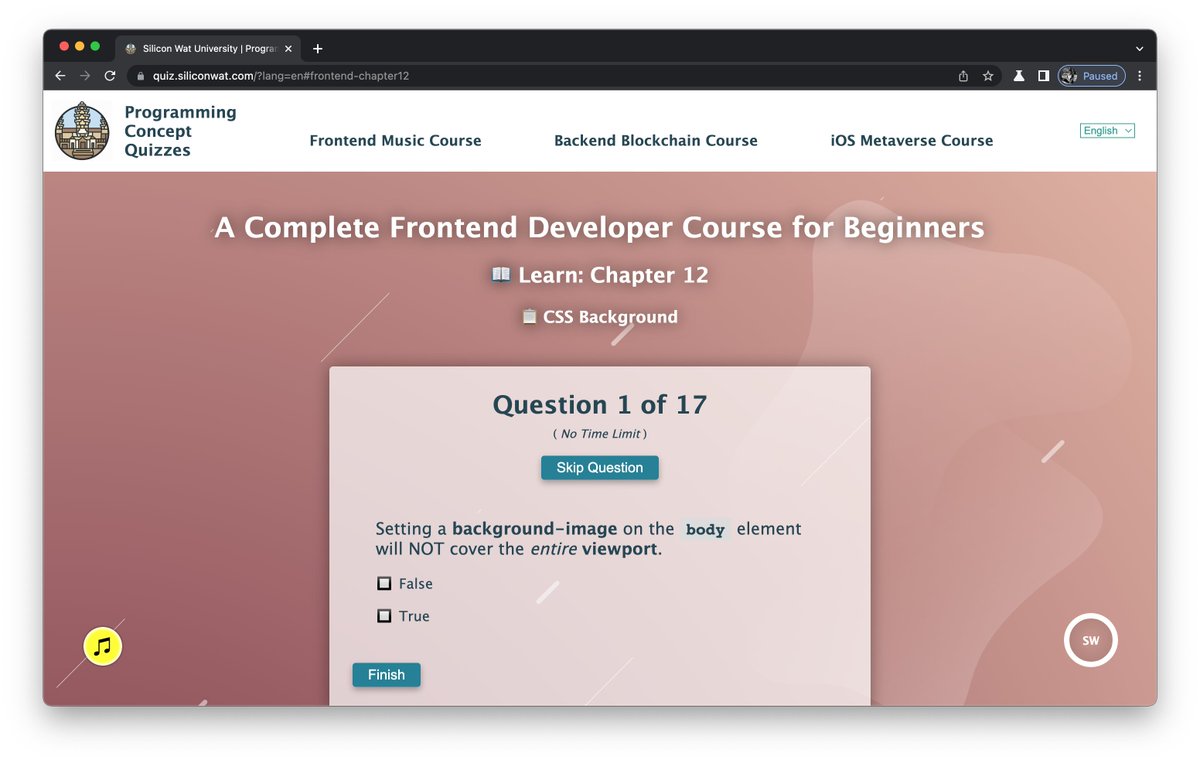The image size is (1200, 763).
Task: Click the yellow music note button
Action: pos(102,647)
